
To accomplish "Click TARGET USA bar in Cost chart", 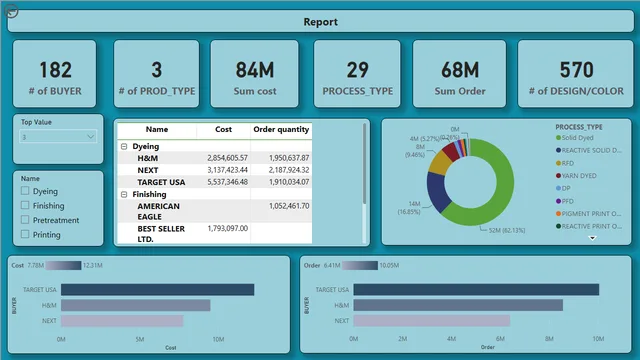I will 158,289.
